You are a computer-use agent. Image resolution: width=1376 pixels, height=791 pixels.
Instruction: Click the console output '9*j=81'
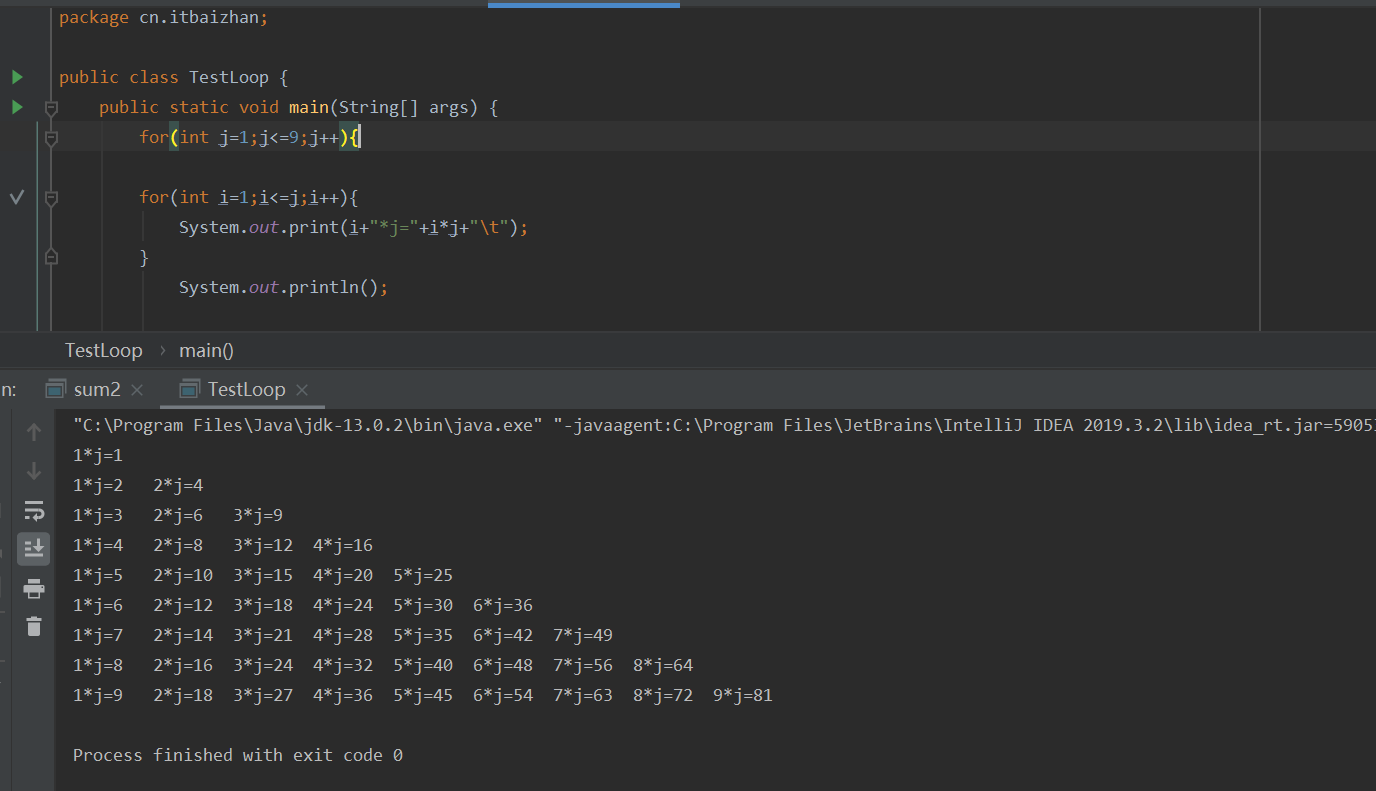[x=743, y=695]
